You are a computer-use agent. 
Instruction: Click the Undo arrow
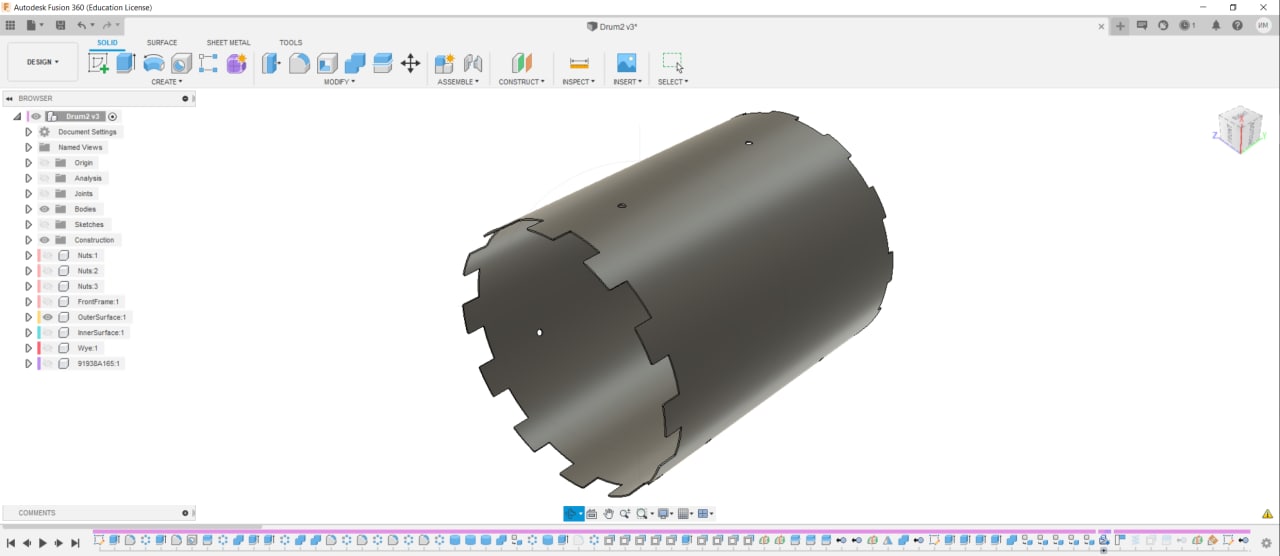tap(82, 25)
